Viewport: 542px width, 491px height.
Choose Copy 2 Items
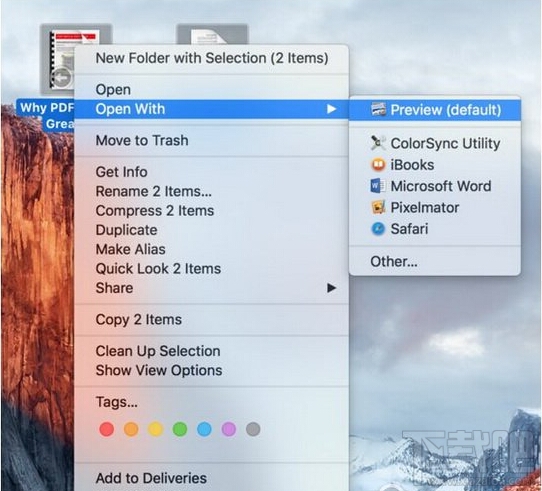(212, 319)
